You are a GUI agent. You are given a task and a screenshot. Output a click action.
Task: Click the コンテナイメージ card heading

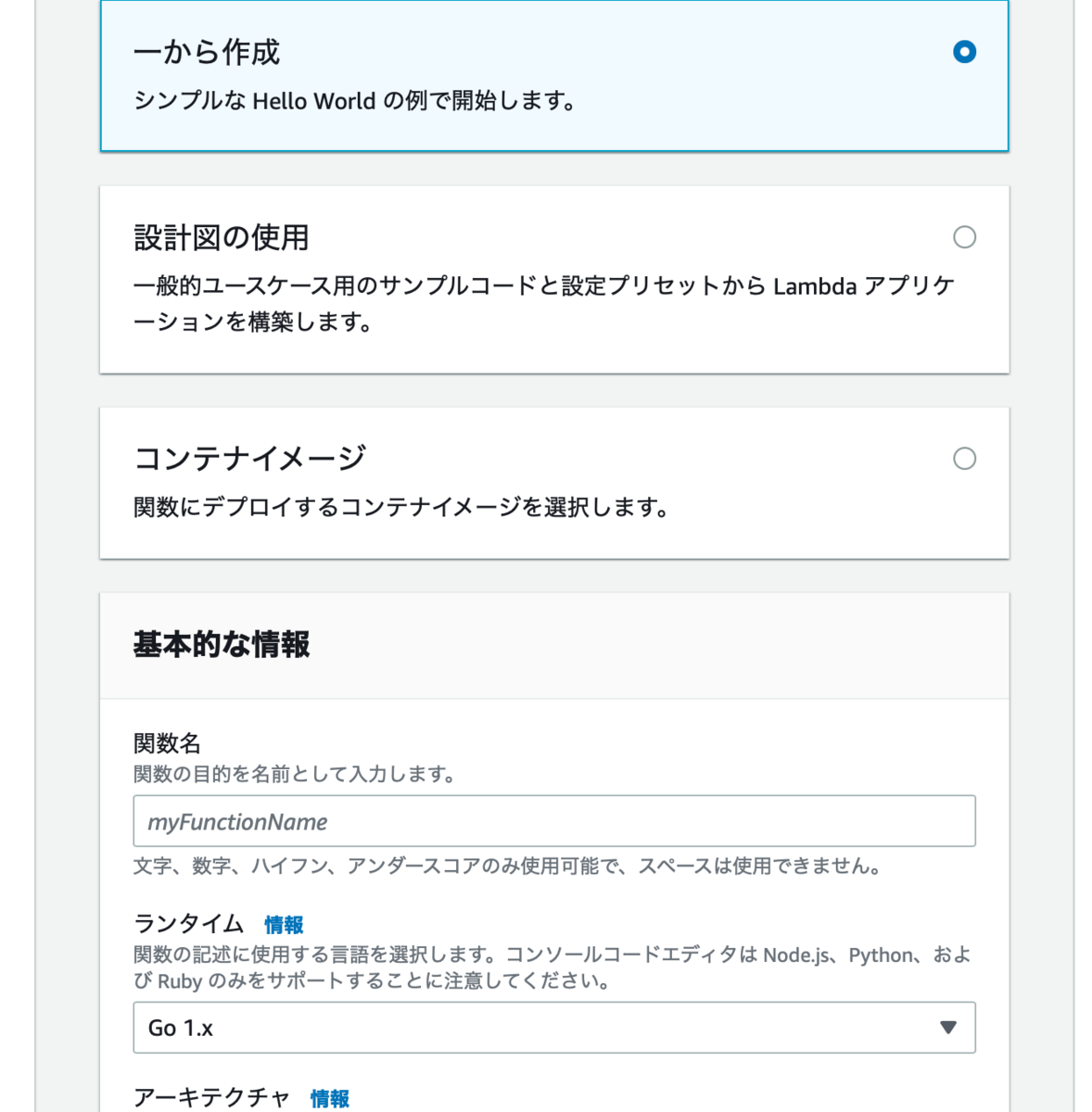[x=249, y=459]
